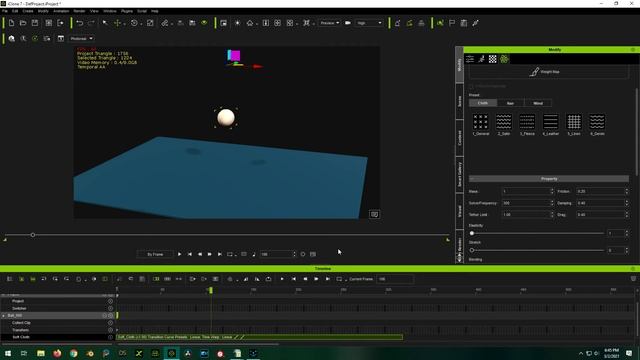Click the Undo arrow icon
Viewport: 640px width, 360px height.
tap(80, 23)
